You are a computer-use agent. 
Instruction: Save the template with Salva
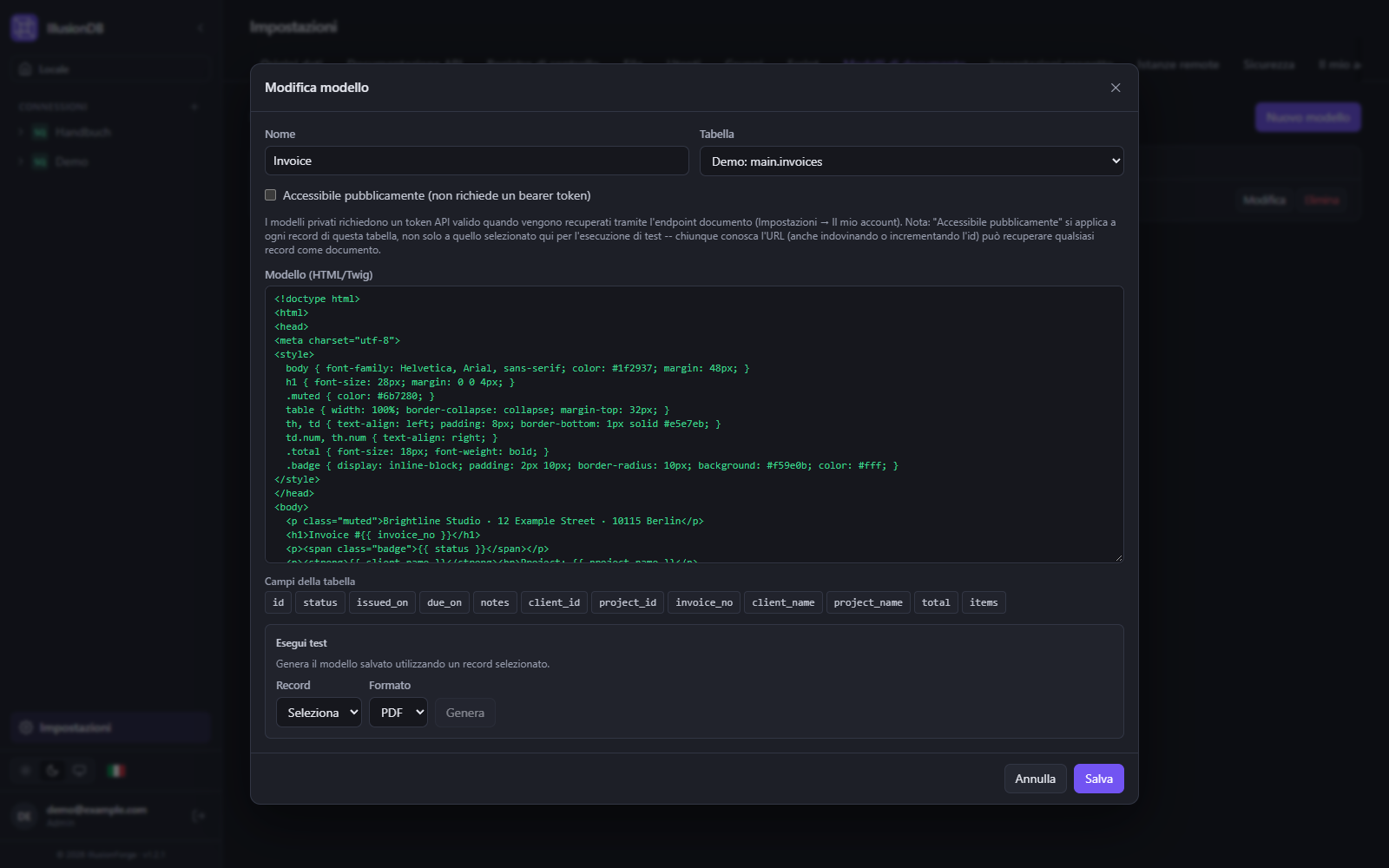tap(1099, 779)
